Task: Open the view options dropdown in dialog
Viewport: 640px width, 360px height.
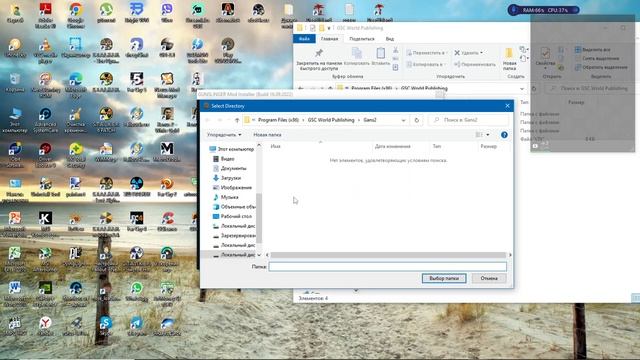Action: (488, 135)
